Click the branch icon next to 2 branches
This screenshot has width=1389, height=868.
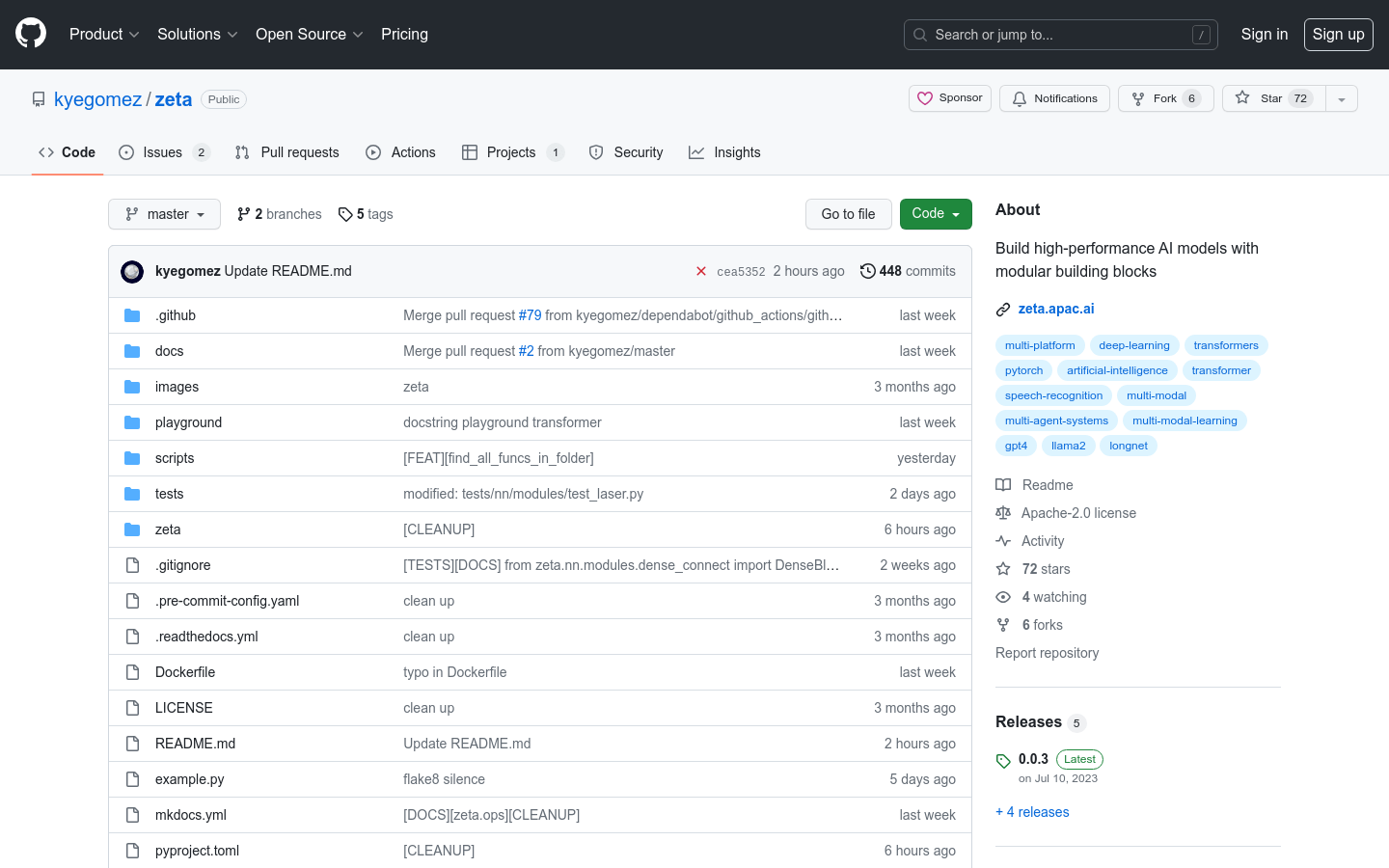[244, 214]
